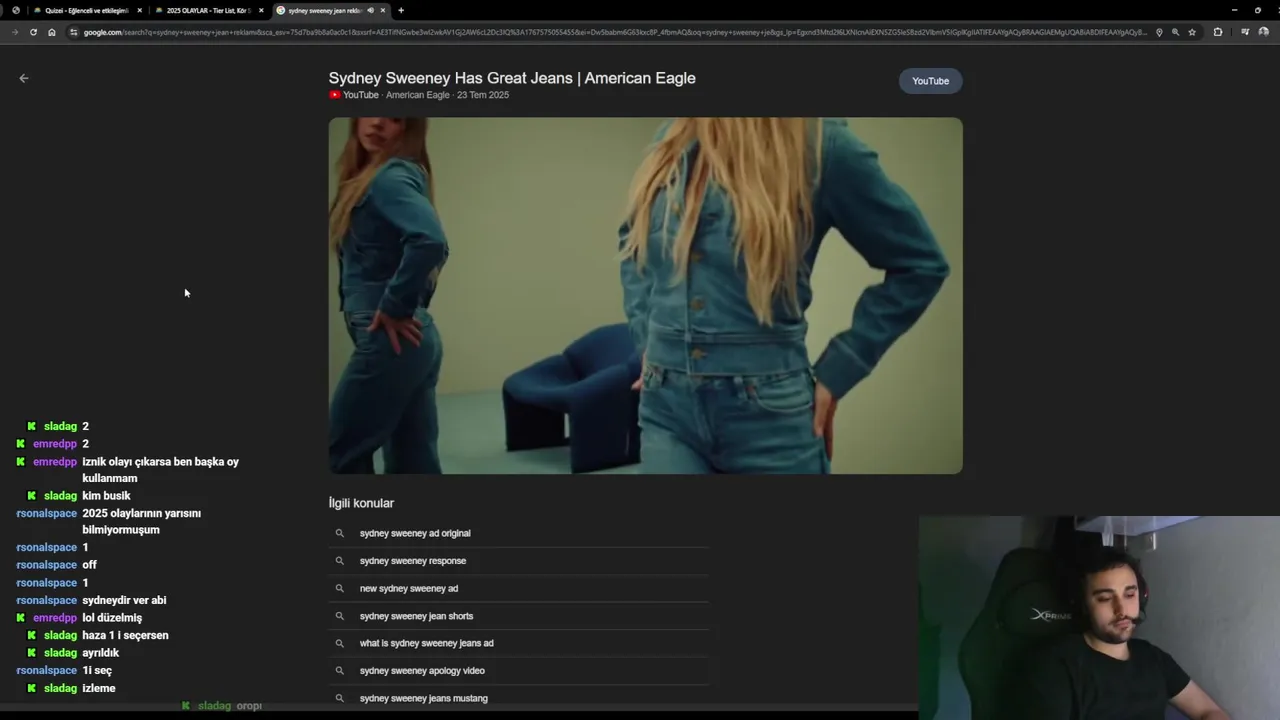The height and width of the screenshot is (720, 1280).
Task: Click chat message '2025 olaylarının yarısını'
Action: pyautogui.click(x=141, y=513)
